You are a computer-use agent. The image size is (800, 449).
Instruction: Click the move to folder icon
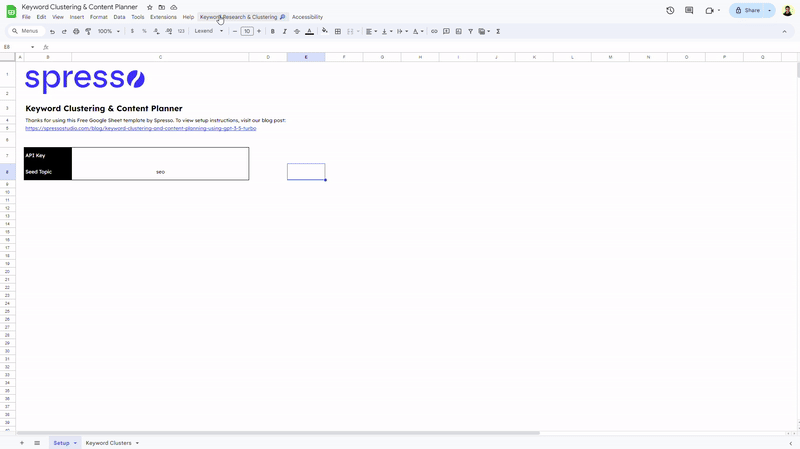point(162,8)
